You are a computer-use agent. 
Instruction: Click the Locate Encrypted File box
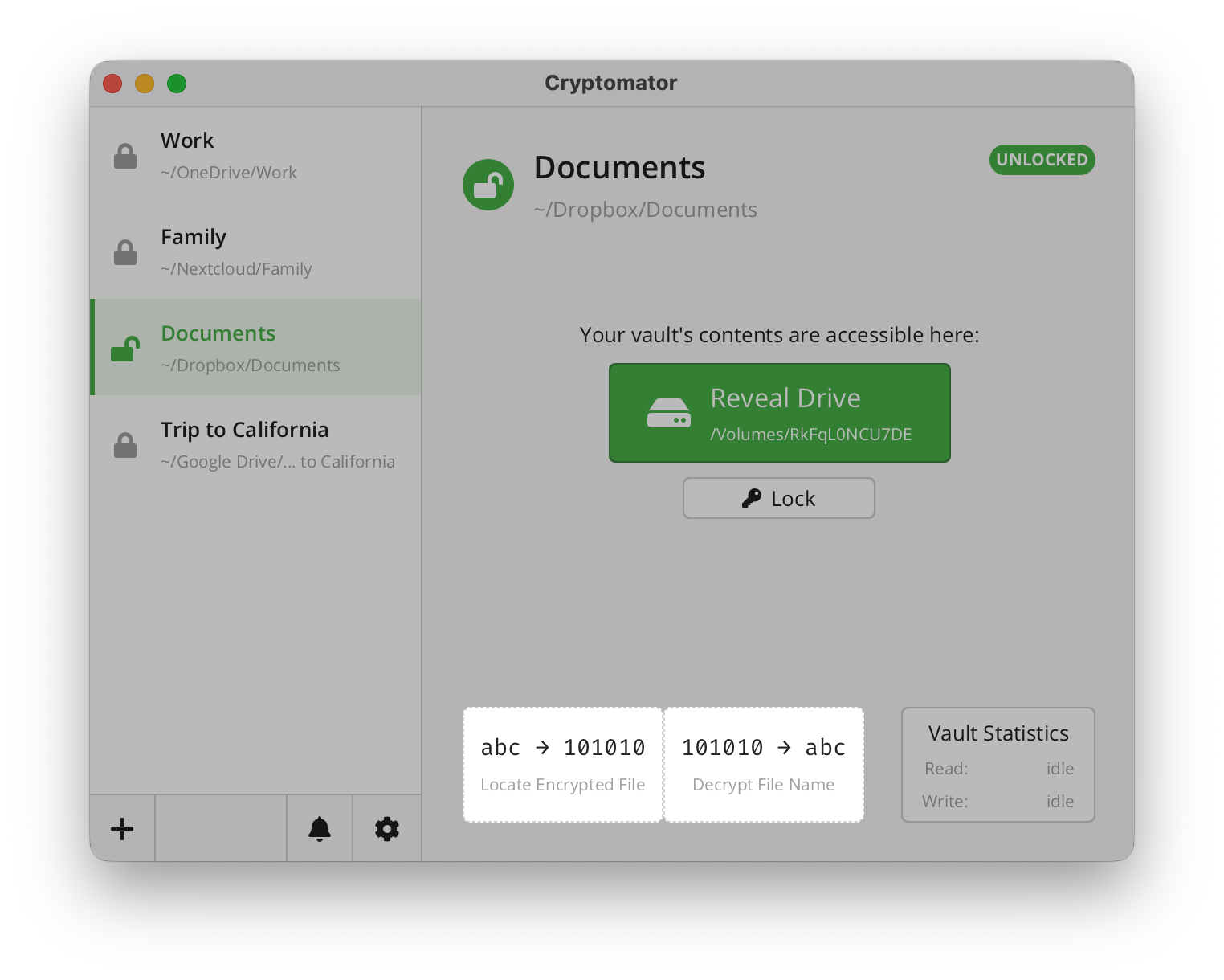tap(562, 765)
